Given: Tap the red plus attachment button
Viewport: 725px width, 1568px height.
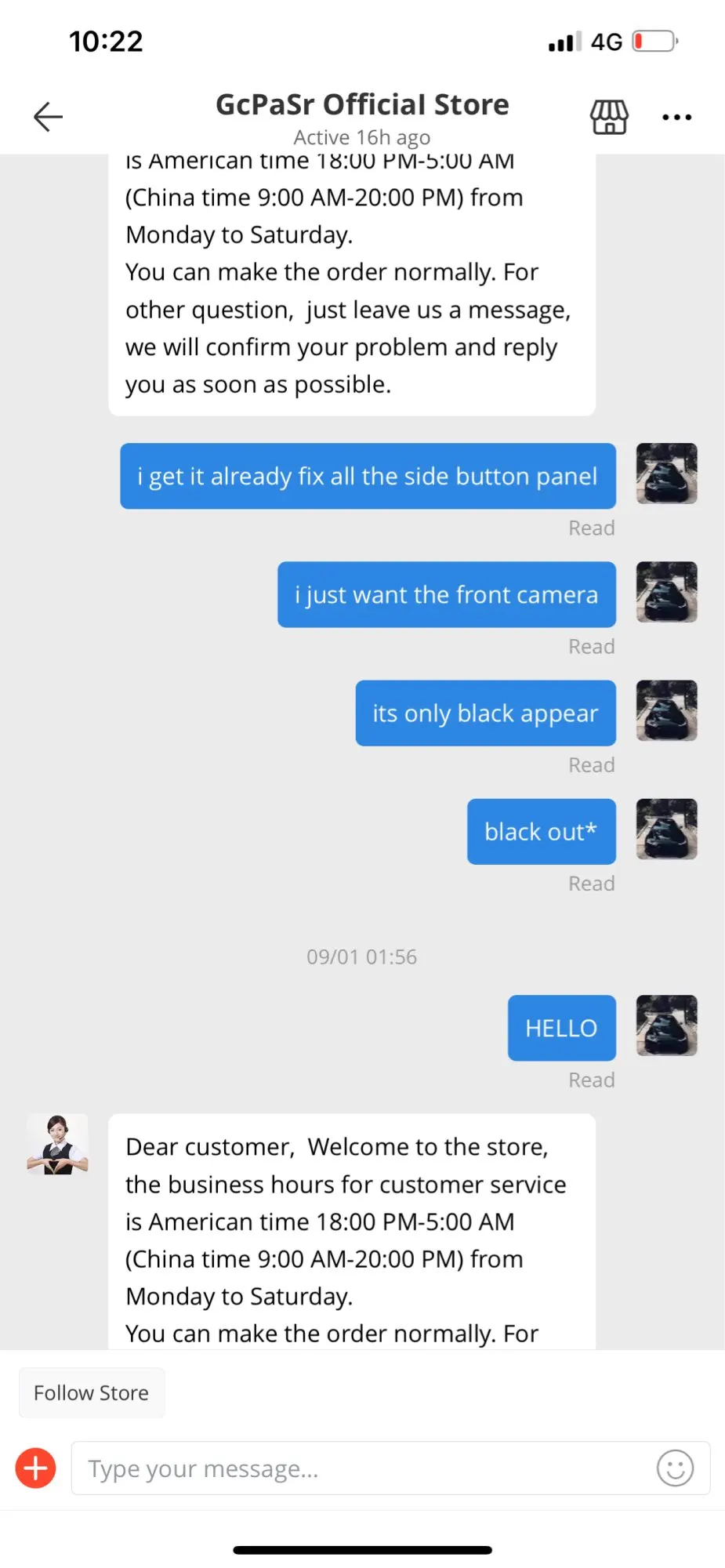Looking at the screenshot, I should (x=36, y=1468).
